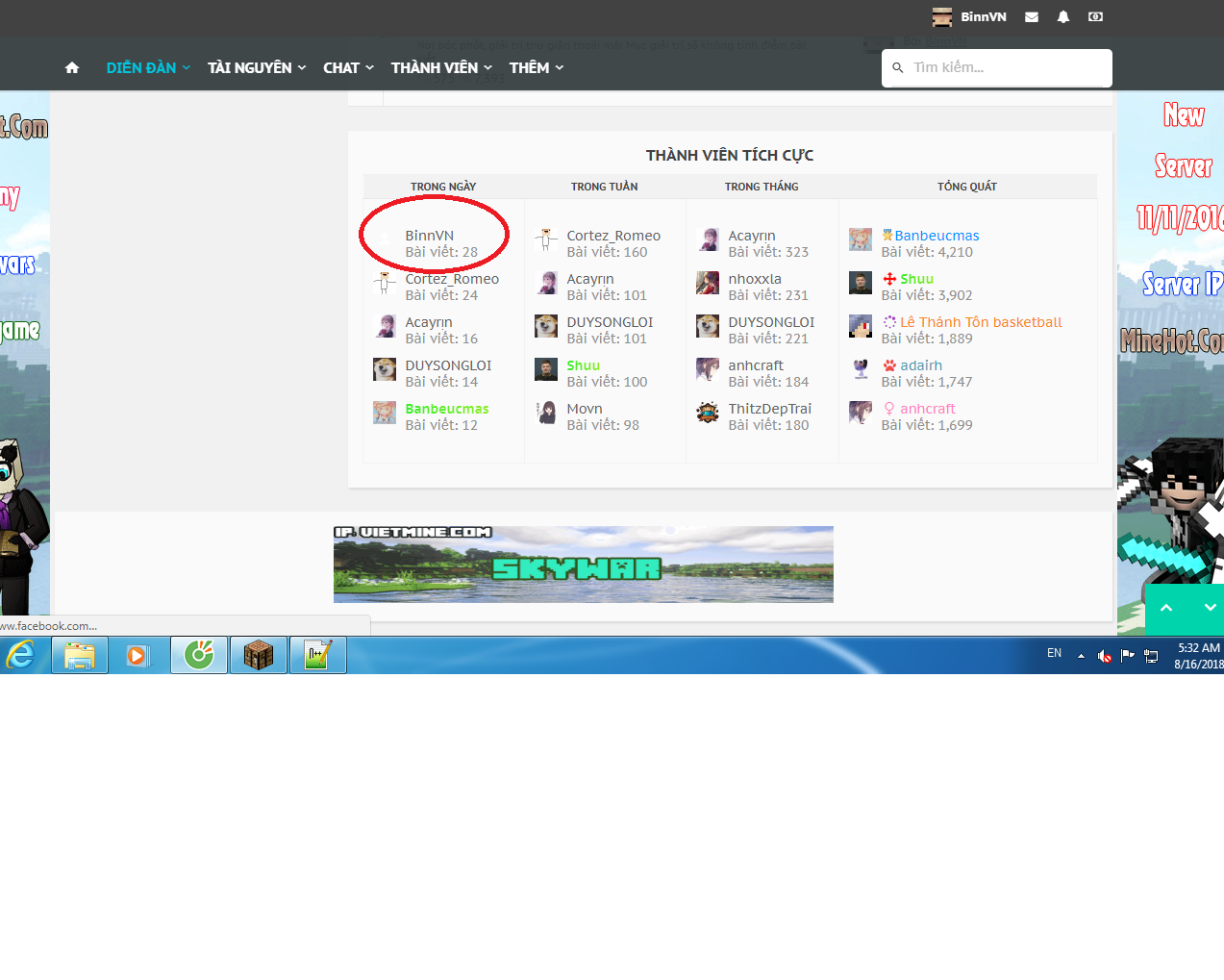The width and height of the screenshot is (1224, 980).
Task: Switch to Coc Coc browser in the taskbar
Action: tap(199, 655)
